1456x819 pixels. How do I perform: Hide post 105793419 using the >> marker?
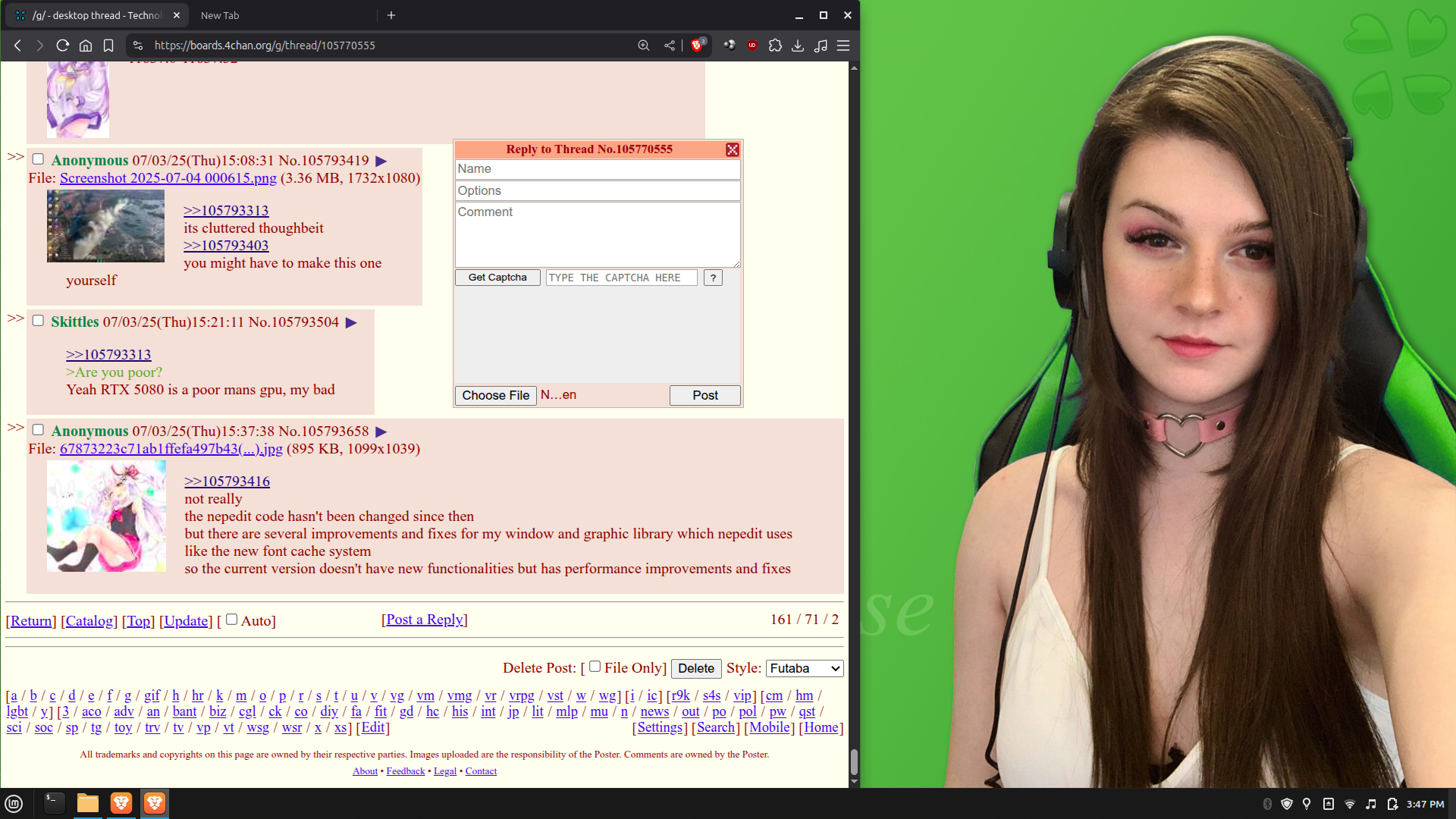[16, 157]
